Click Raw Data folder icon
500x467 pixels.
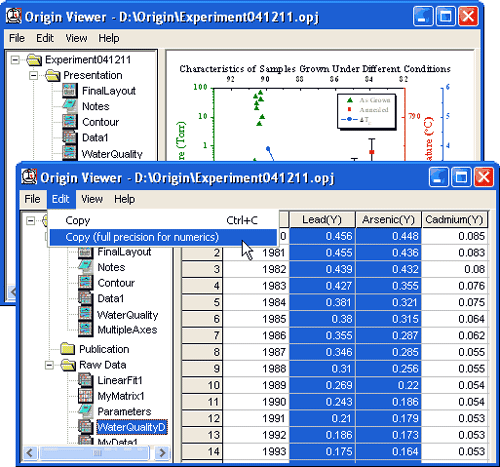coord(68,365)
